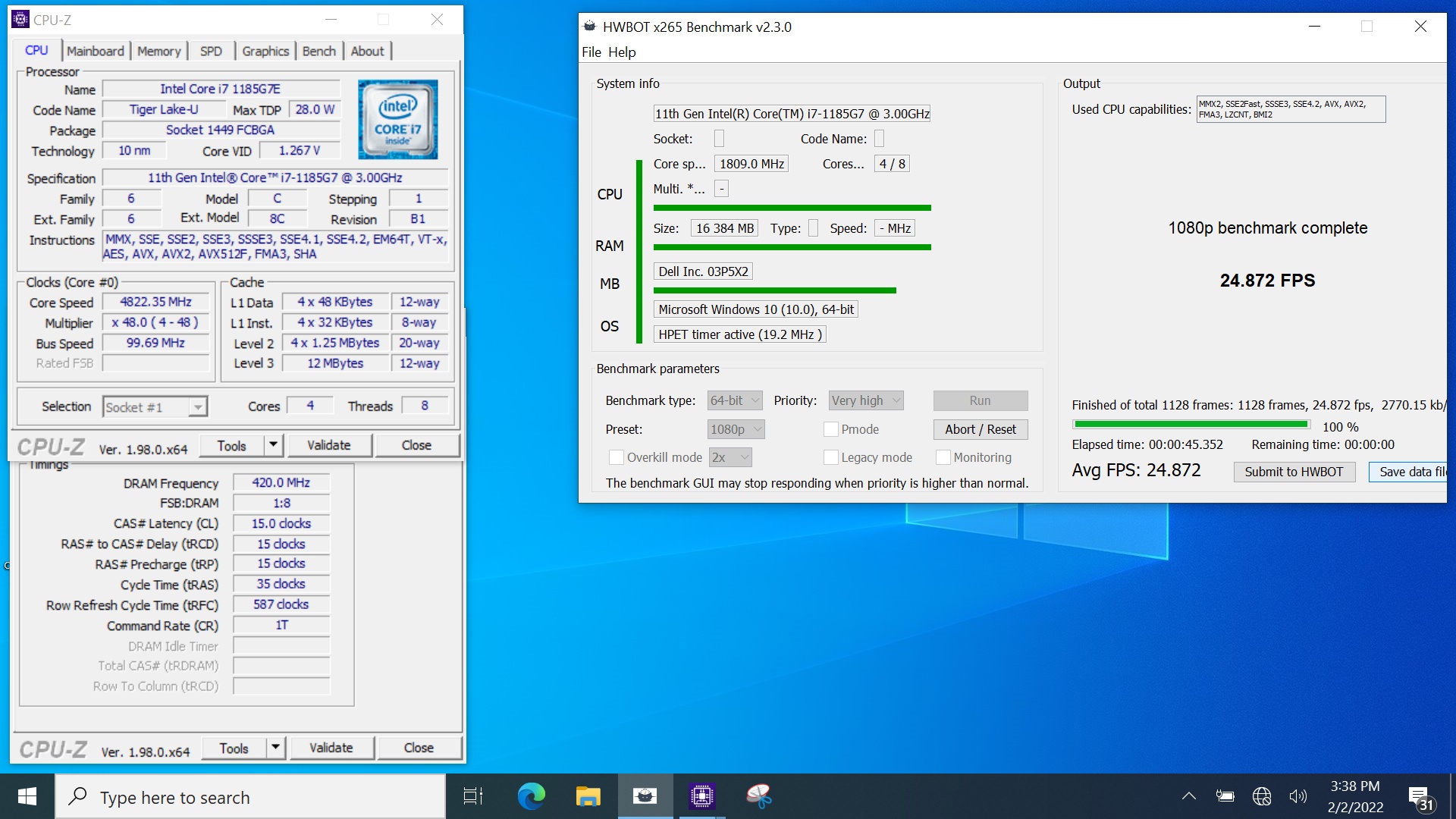The image size is (1456, 819).
Task: Click the benchmark 100% progress bar
Action: click(1191, 425)
